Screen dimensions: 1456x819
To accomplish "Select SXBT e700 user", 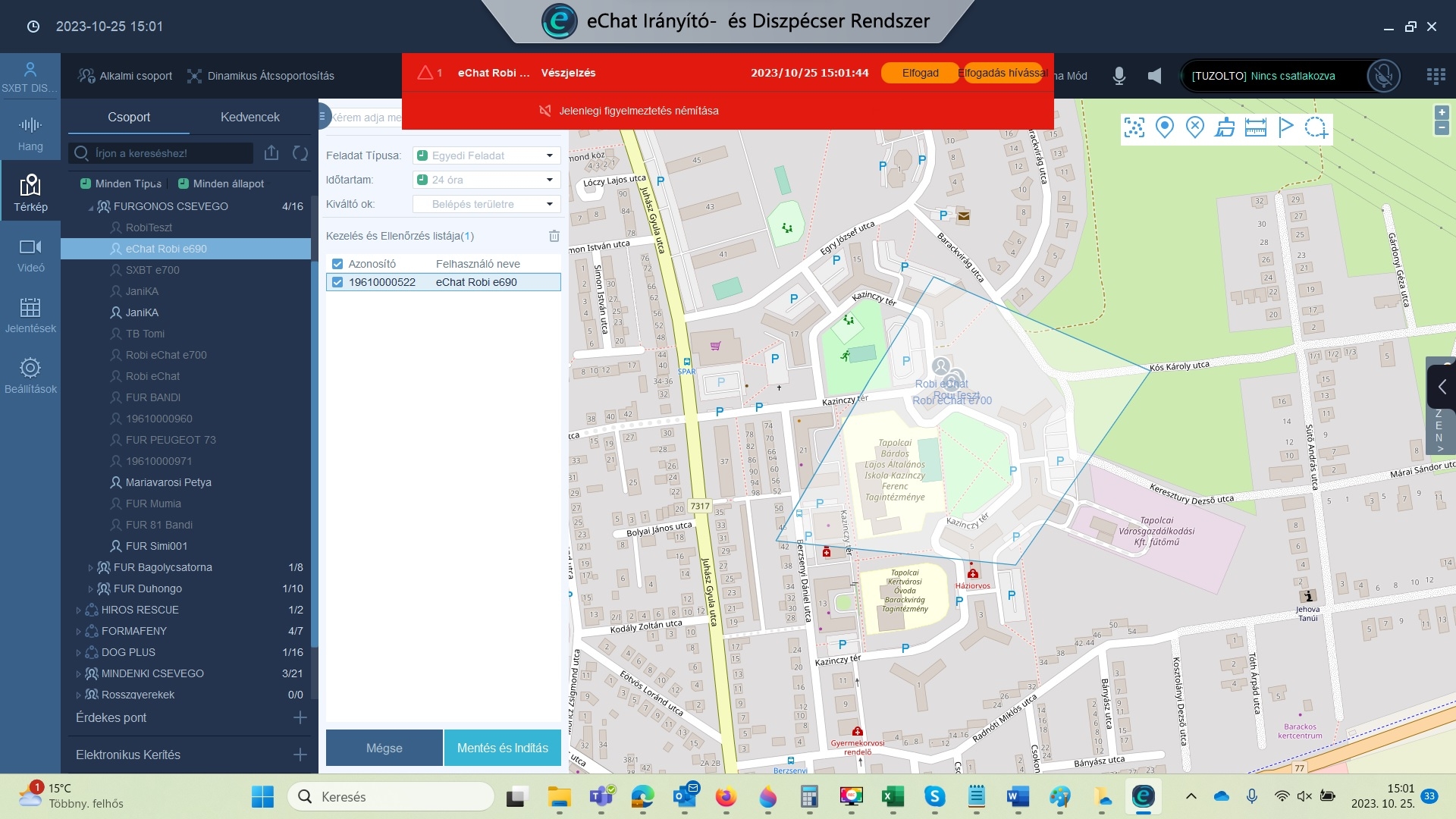I will point(152,270).
